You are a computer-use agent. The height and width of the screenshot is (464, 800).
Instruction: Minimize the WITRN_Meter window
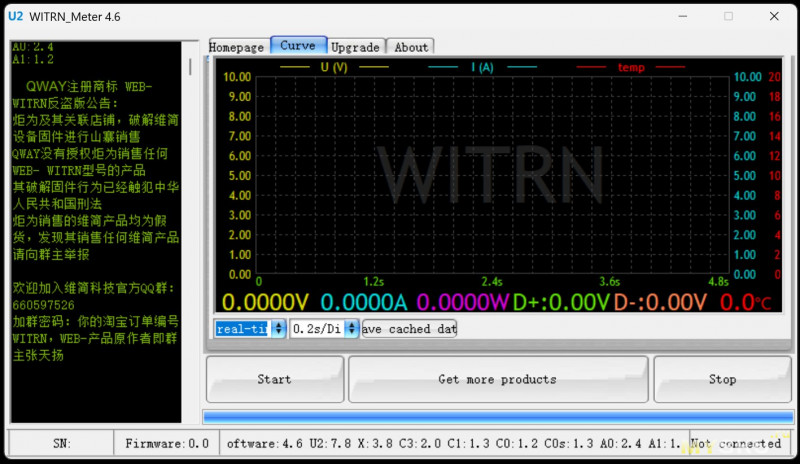pos(683,16)
